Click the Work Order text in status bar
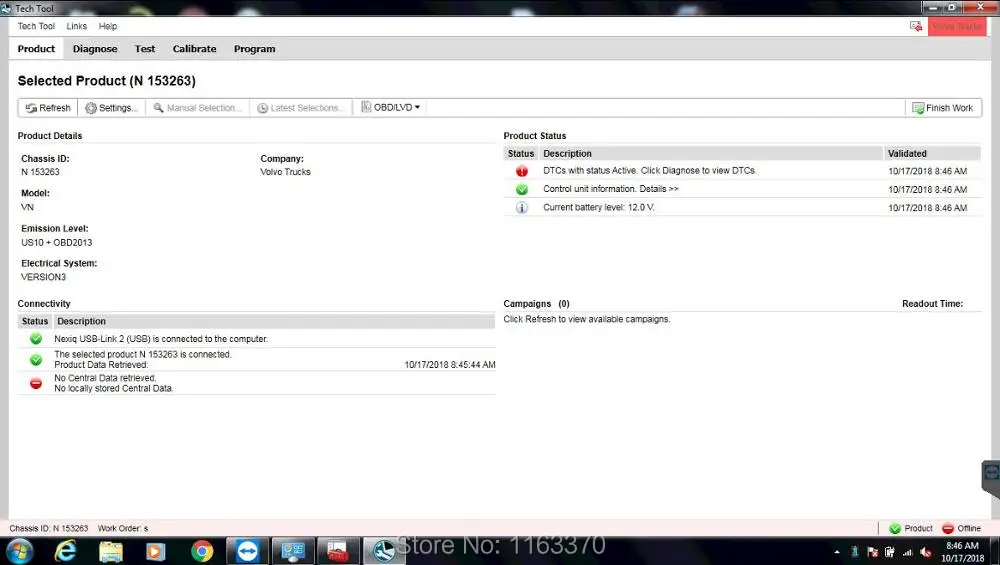The width and height of the screenshot is (1000, 565). (122, 528)
